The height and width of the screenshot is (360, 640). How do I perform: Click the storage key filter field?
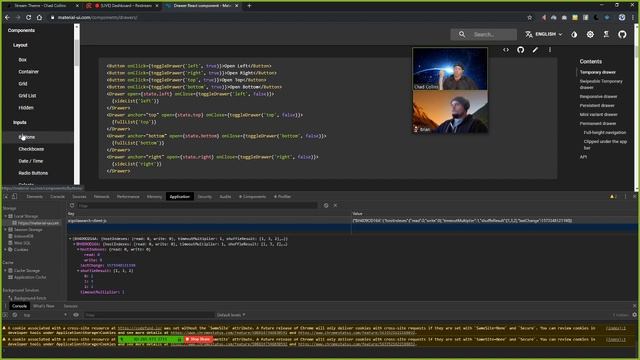tap(197, 206)
